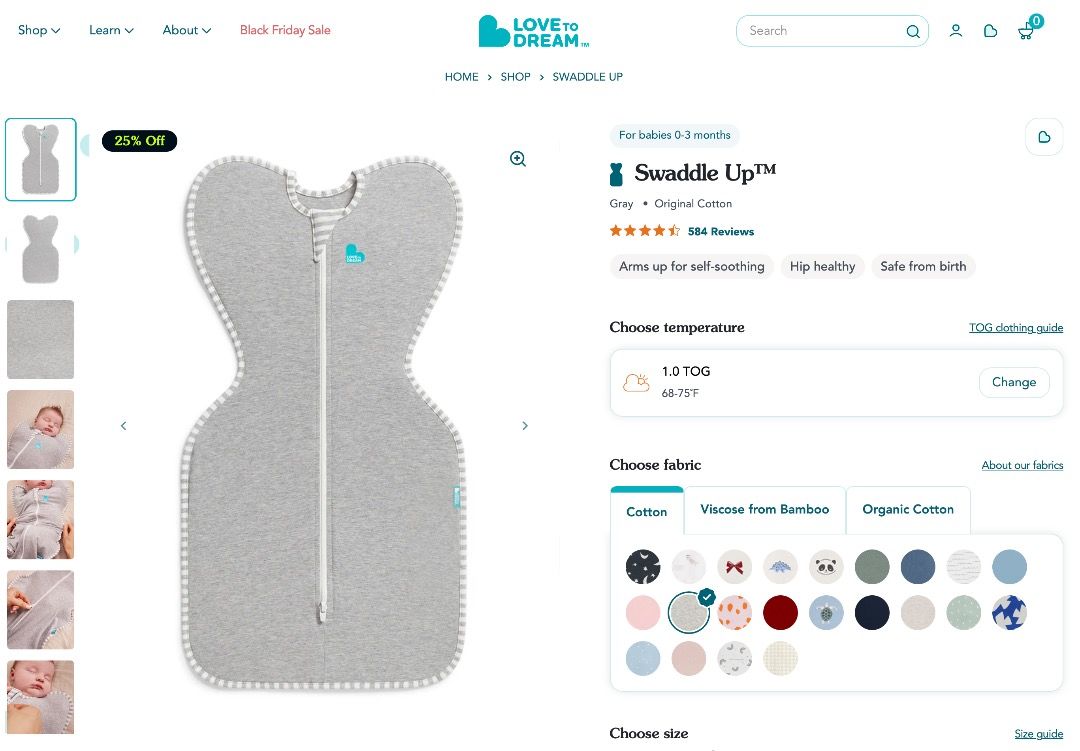Open the wishlist icon in header
This screenshot has height=751, width=1080.
[x=991, y=31]
